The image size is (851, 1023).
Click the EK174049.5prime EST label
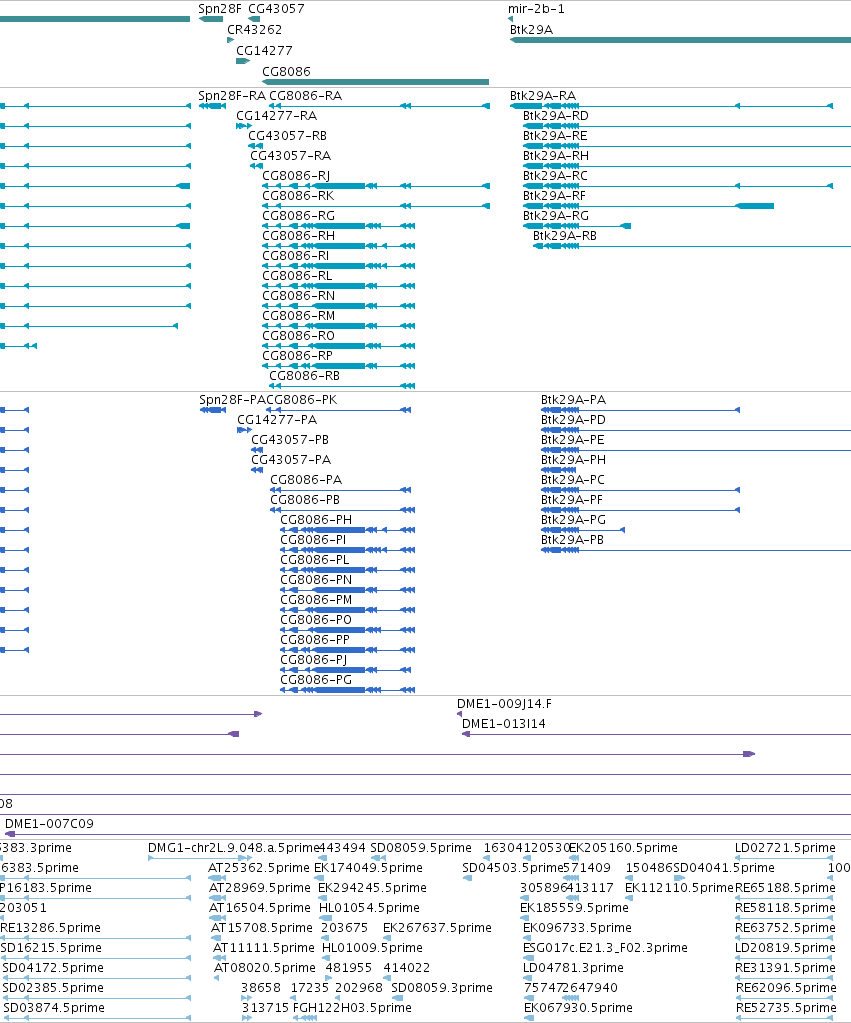368,868
